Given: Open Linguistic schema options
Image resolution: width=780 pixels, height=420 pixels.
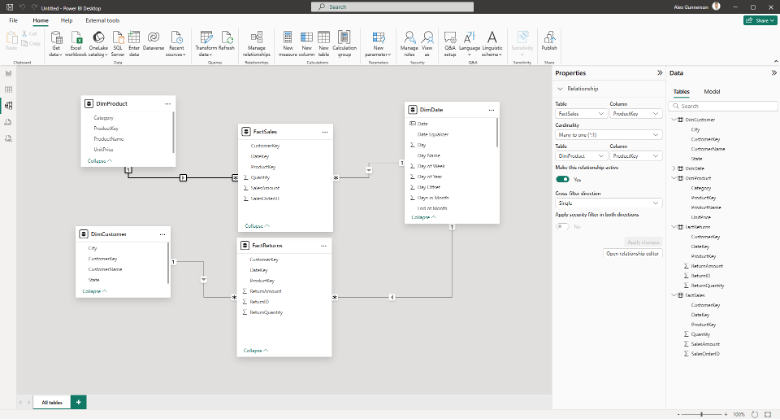Looking at the screenshot, I should (x=492, y=43).
